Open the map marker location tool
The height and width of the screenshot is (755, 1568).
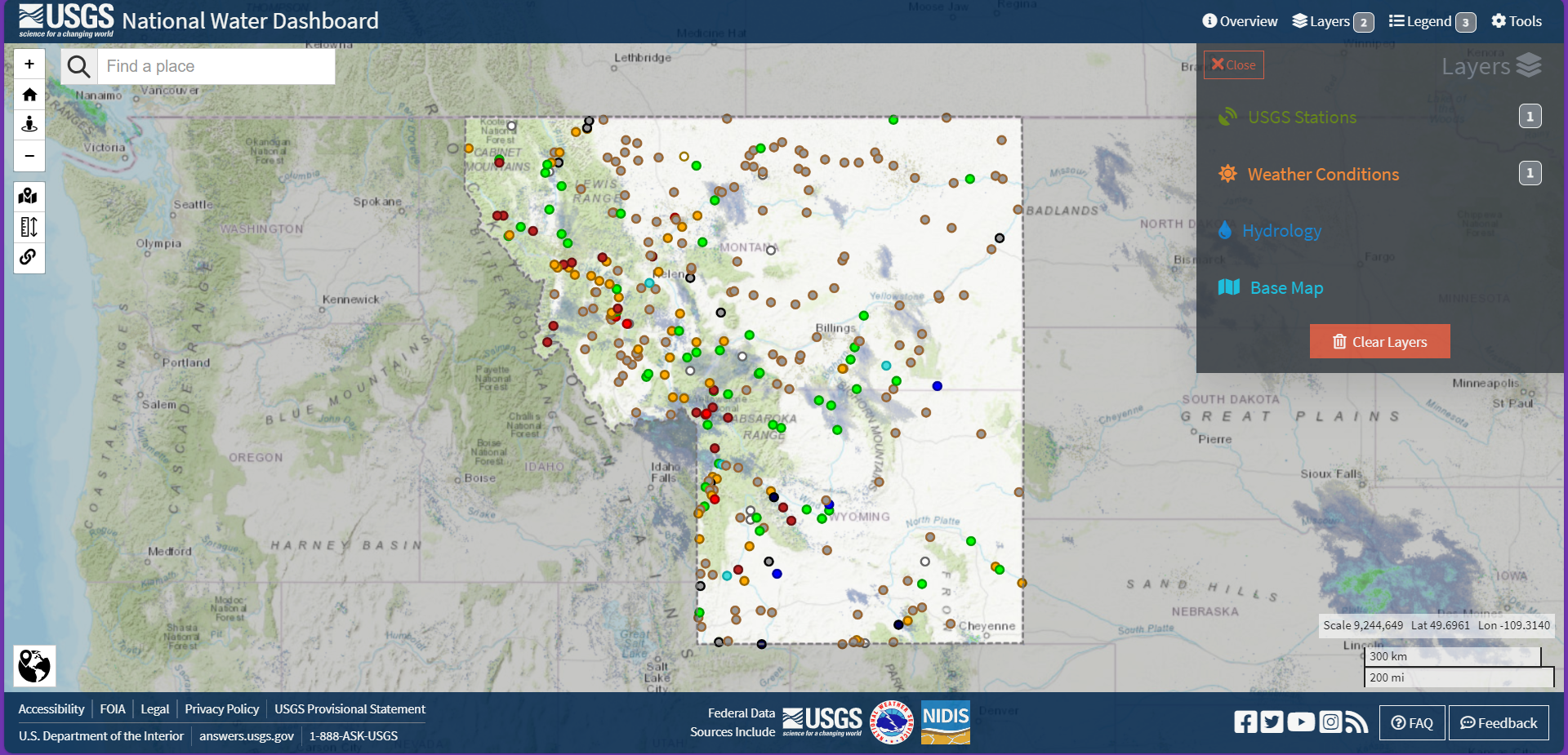pos(29,196)
